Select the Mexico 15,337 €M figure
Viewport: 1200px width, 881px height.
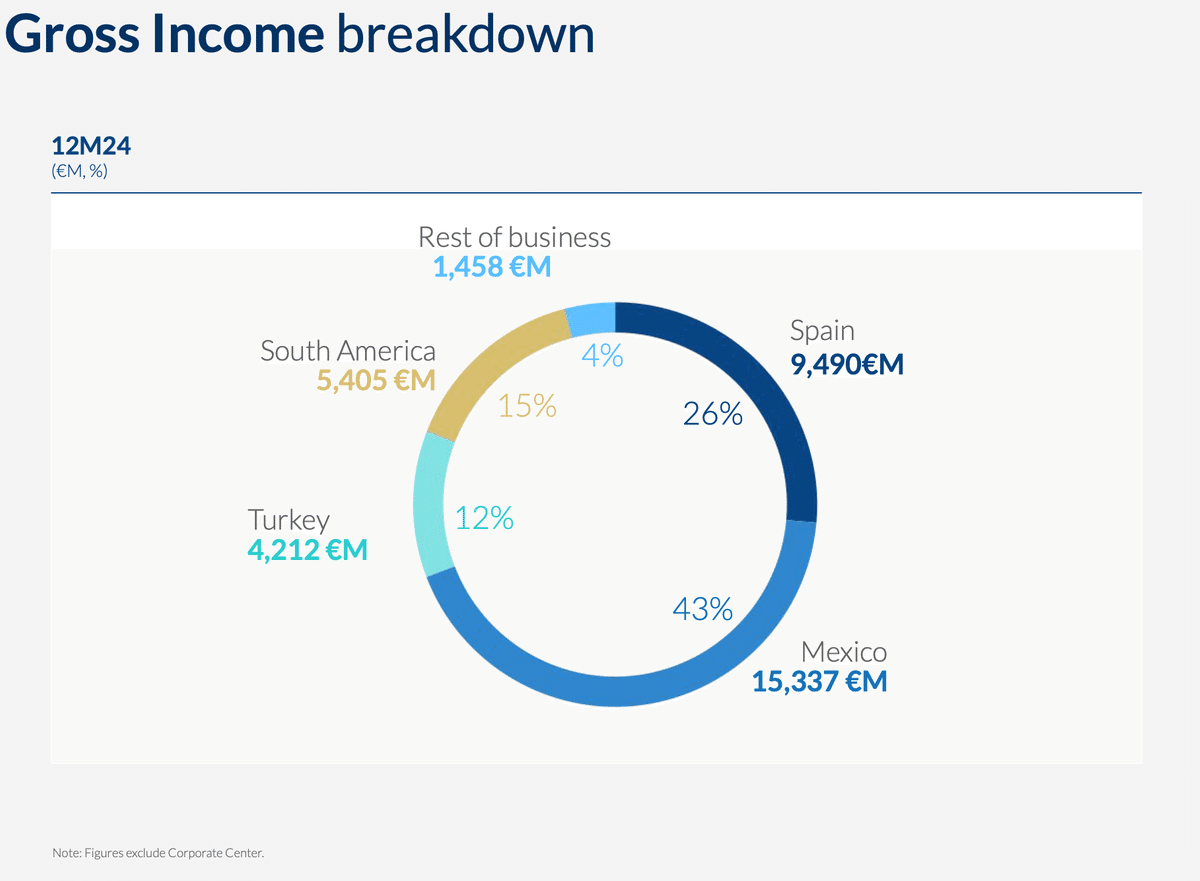coord(819,682)
